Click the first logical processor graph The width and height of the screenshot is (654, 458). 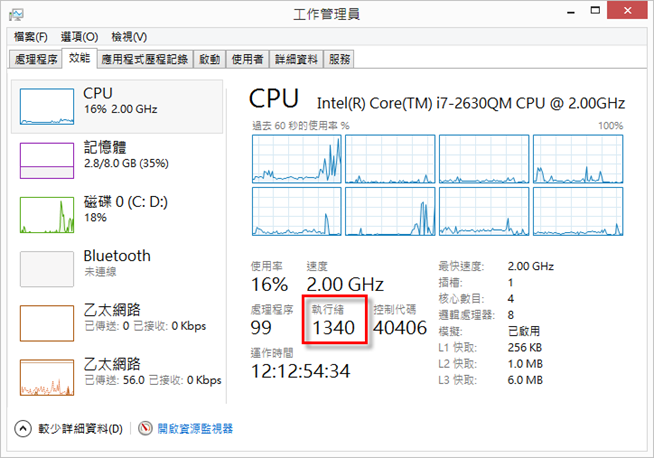(297, 157)
